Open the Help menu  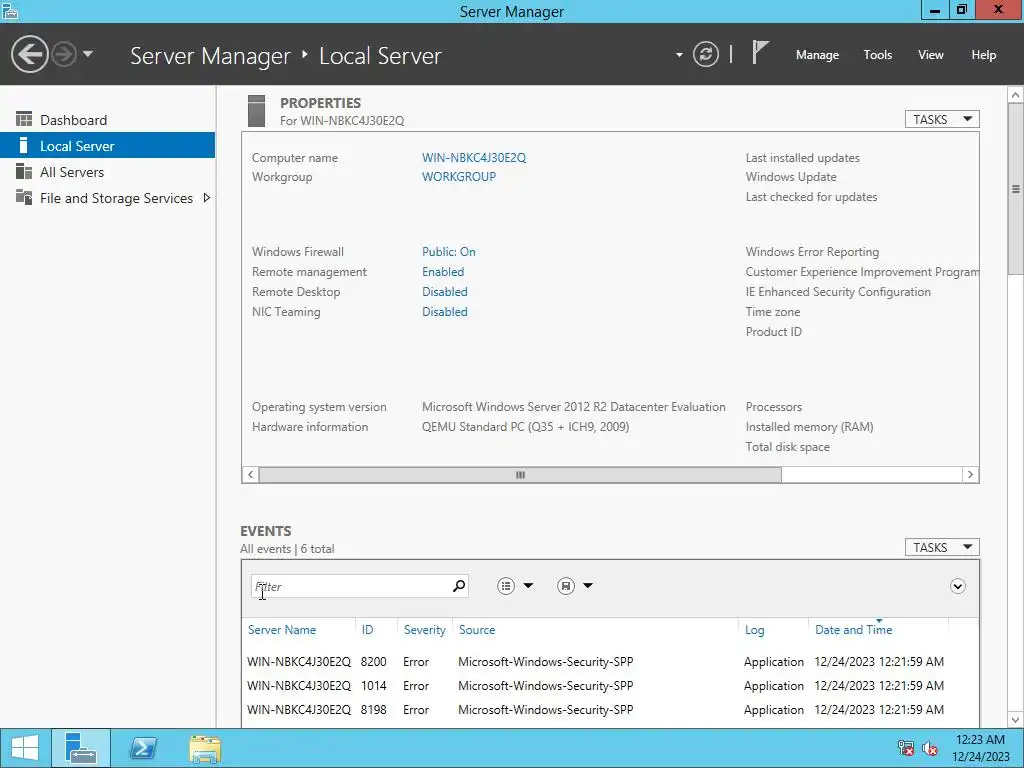click(x=983, y=55)
